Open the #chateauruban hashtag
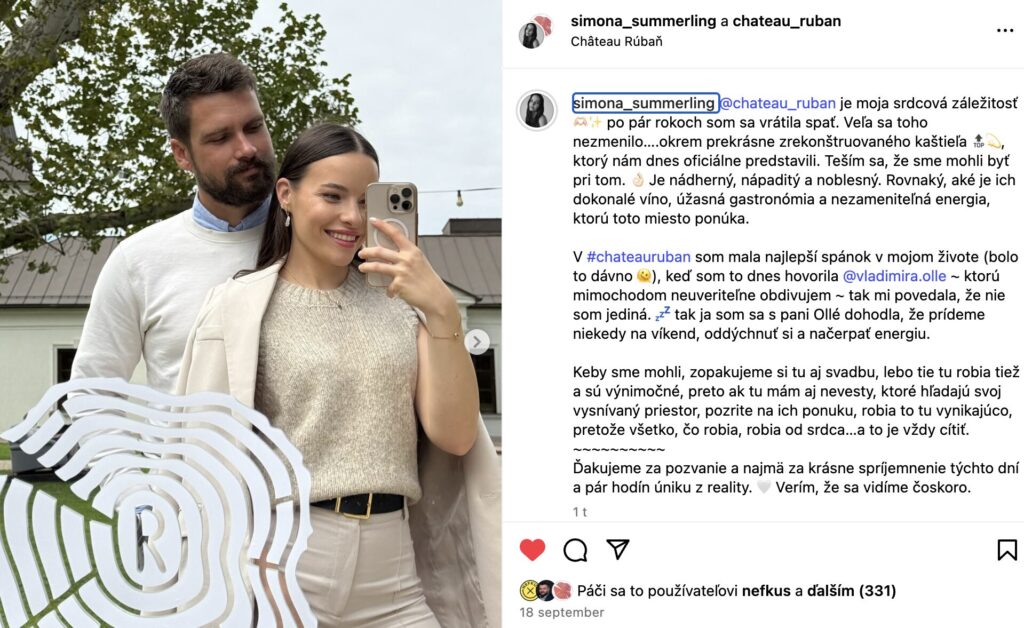Image resolution: width=1024 pixels, height=628 pixels. (638, 257)
